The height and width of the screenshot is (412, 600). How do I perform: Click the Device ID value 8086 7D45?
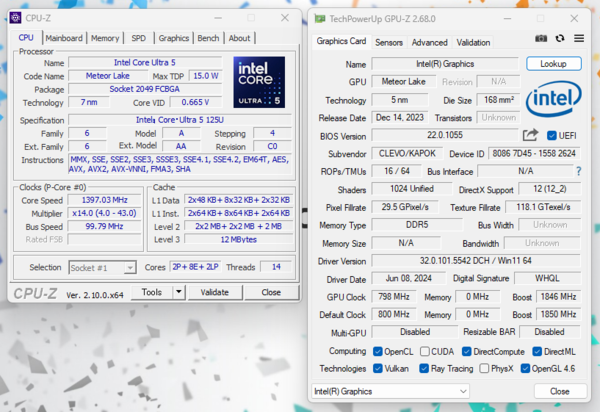tap(534, 153)
